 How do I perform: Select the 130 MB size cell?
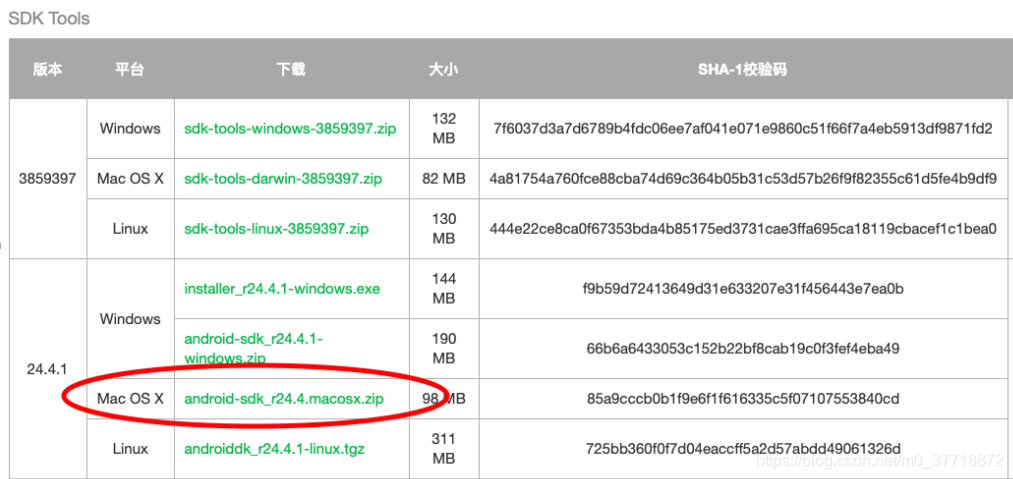(x=444, y=228)
